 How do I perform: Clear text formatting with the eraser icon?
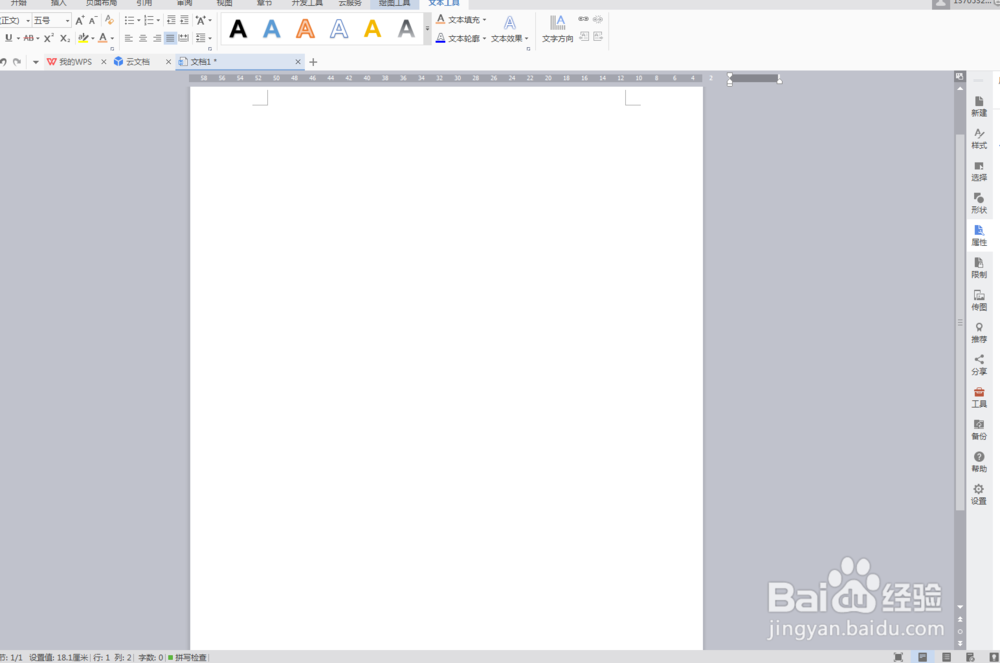[109, 20]
